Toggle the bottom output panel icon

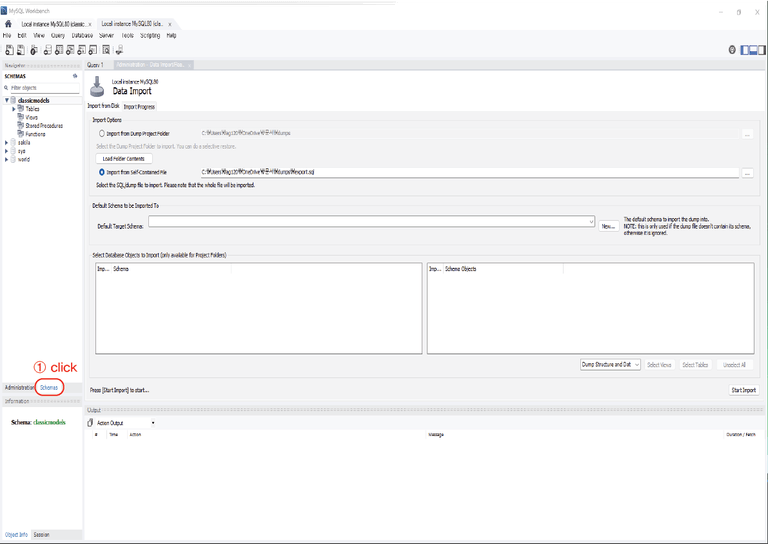pyautogui.click(x=753, y=50)
